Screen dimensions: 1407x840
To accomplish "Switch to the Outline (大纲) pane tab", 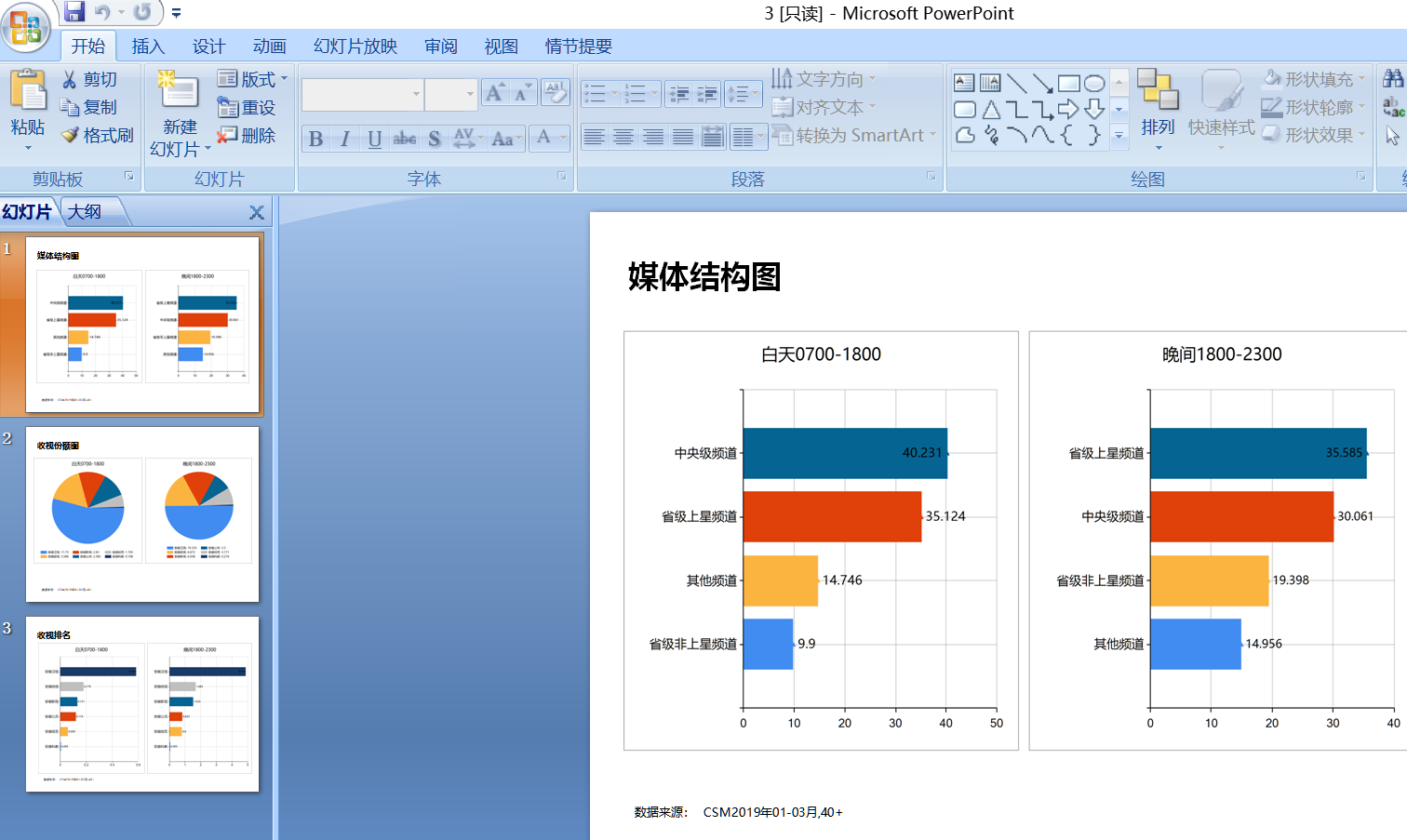I will point(85,212).
